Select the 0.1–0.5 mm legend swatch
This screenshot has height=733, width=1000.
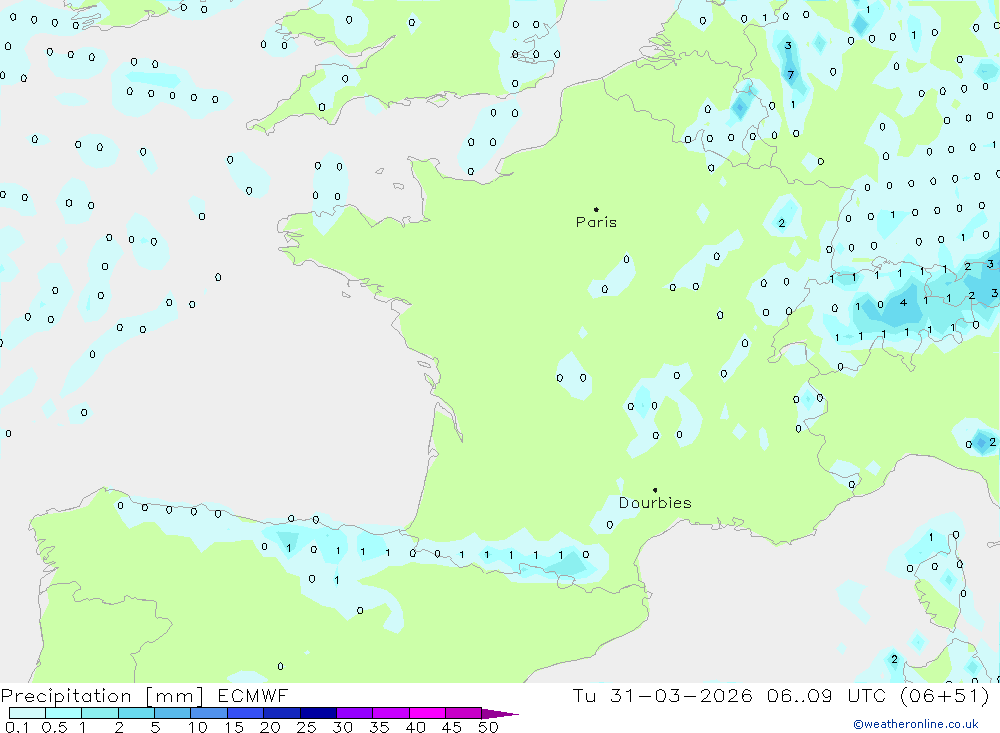pos(27,713)
